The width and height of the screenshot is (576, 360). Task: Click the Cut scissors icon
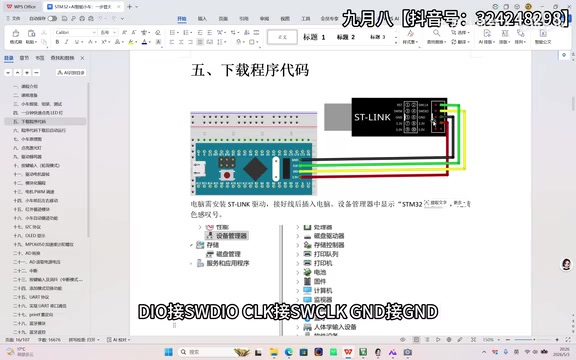(44, 33)
